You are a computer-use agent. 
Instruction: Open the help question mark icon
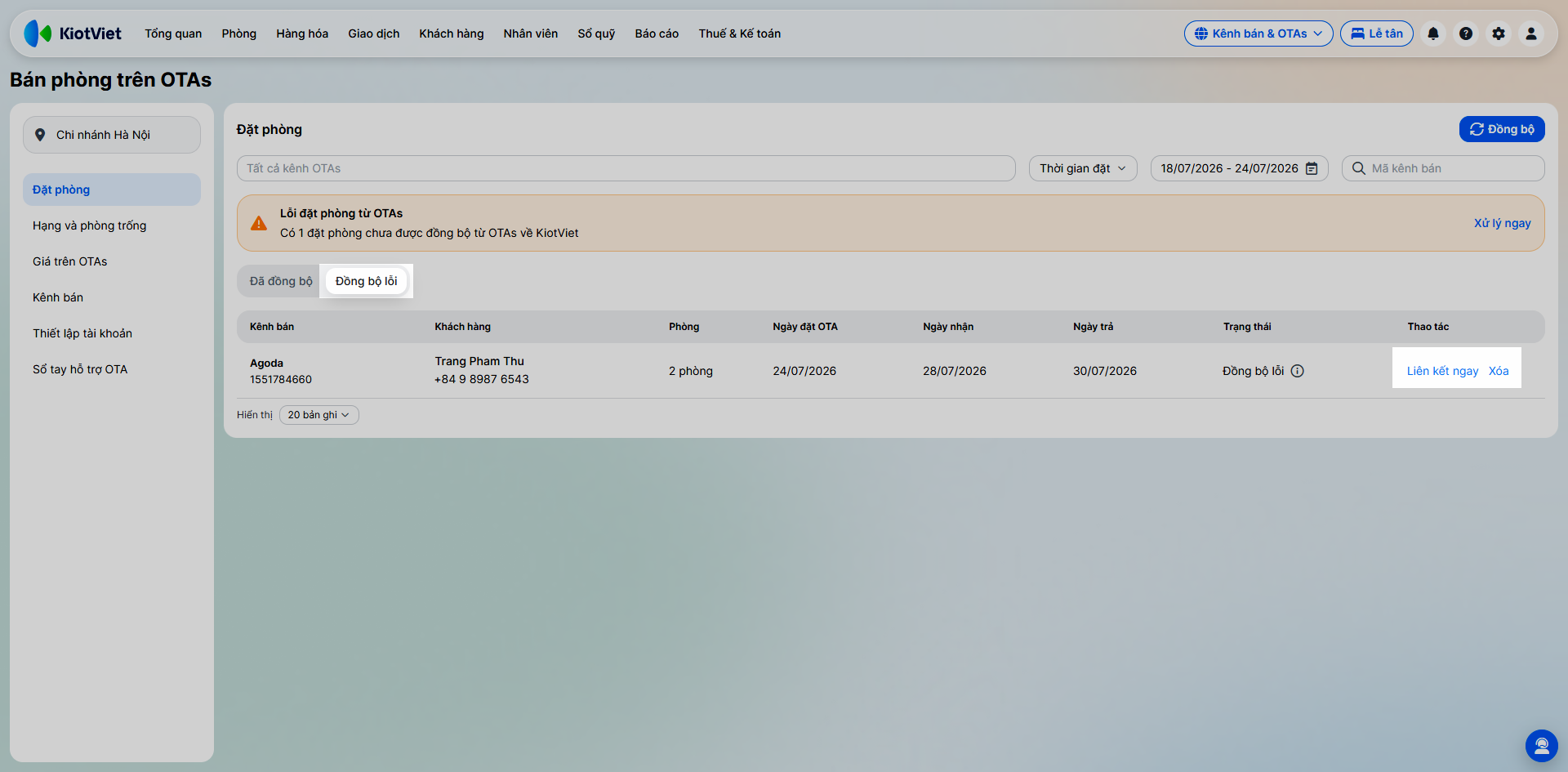1466,33
